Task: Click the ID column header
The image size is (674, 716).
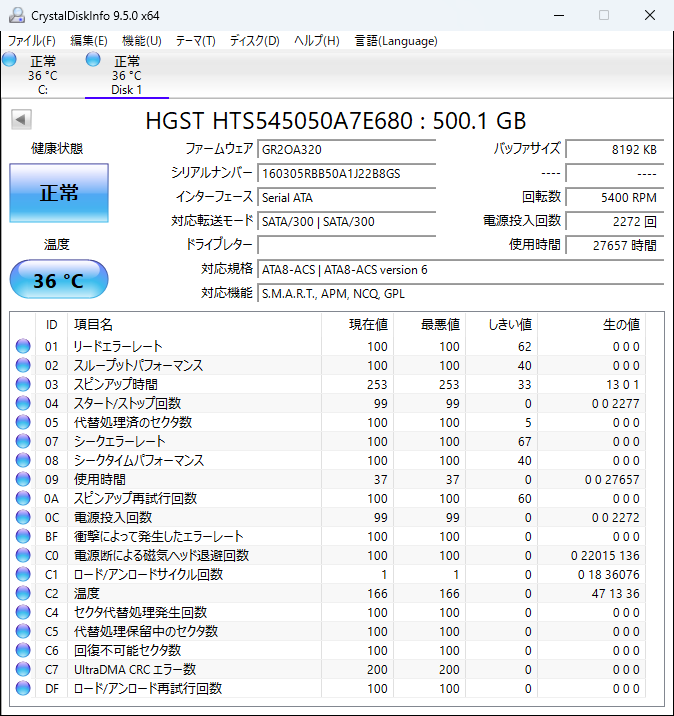Action: 51,325
